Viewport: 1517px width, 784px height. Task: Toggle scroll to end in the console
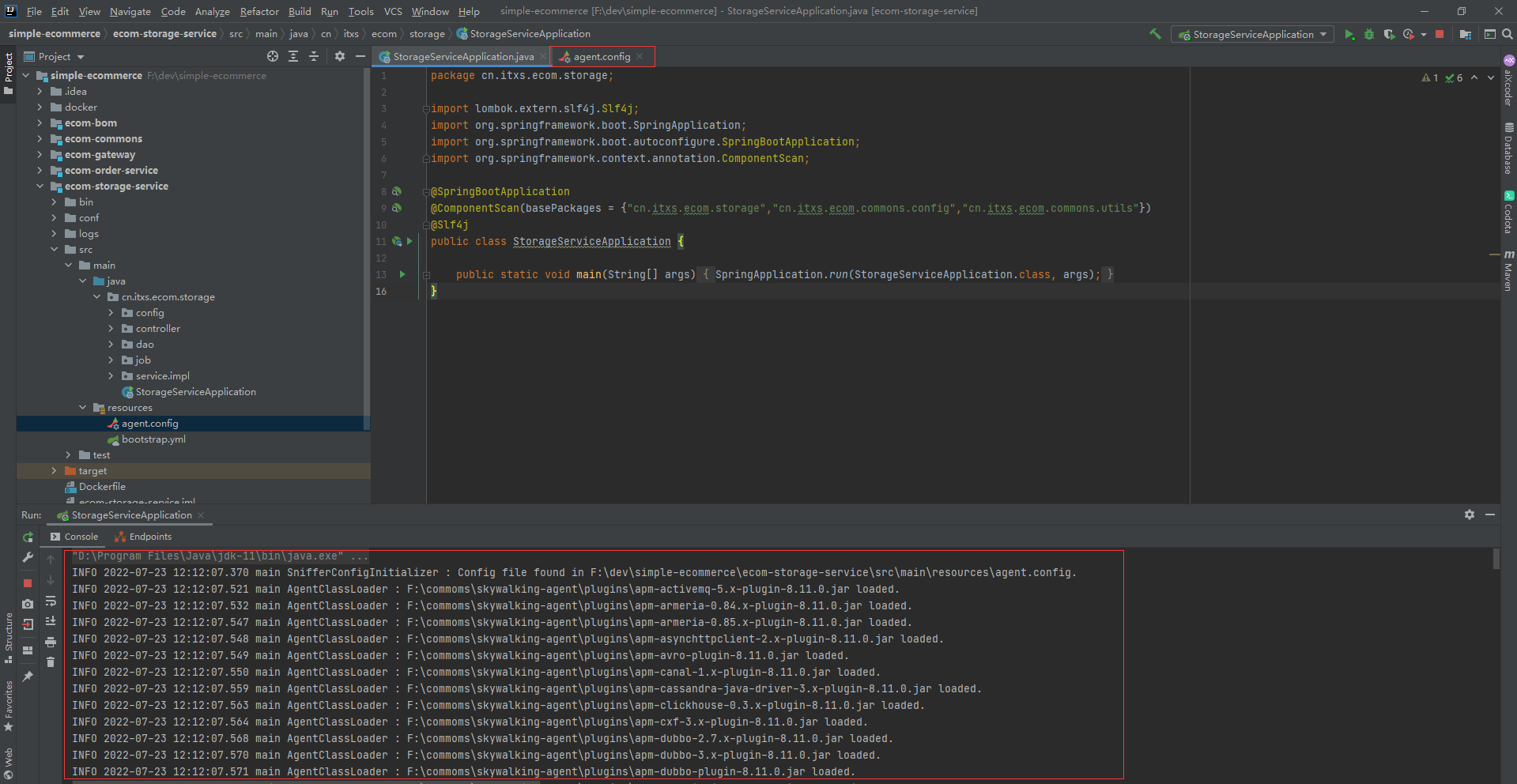pyautogui.click(x=51, y=621)
